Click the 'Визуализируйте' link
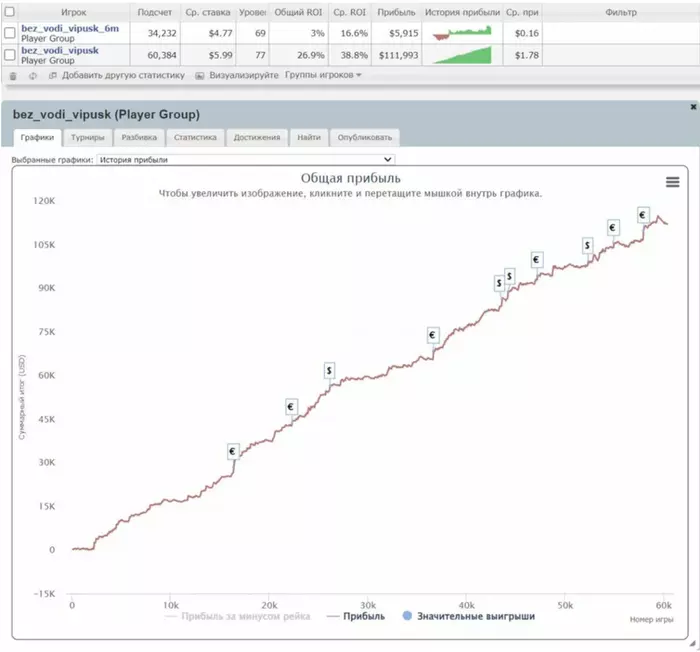700x652 pixels. (244, 75)
